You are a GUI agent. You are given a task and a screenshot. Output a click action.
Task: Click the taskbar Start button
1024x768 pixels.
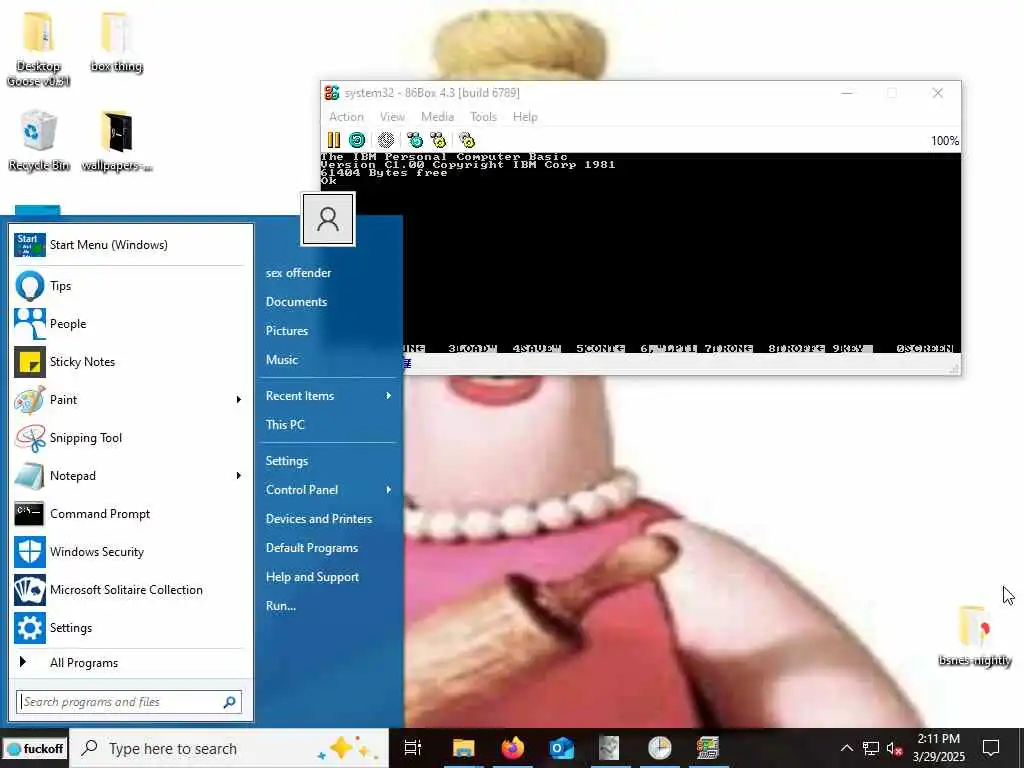[35, 749]
